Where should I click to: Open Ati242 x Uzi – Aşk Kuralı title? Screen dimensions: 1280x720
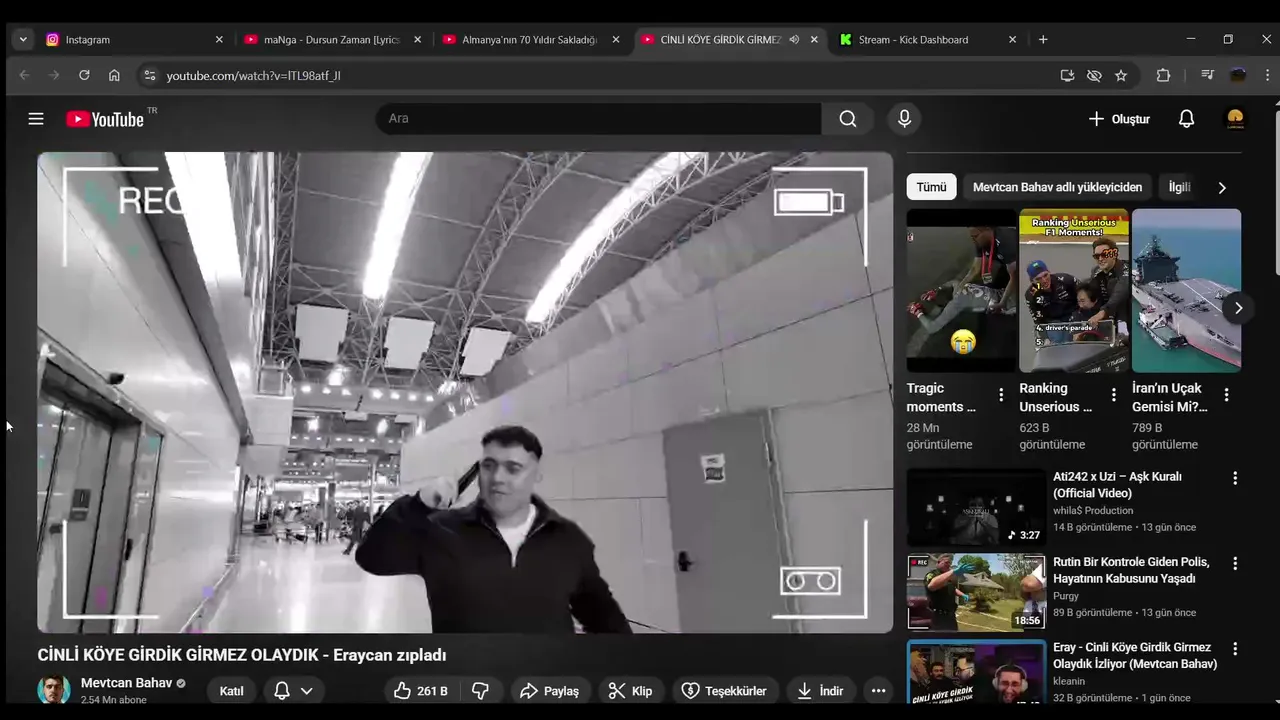click(x=1117, y=485)
